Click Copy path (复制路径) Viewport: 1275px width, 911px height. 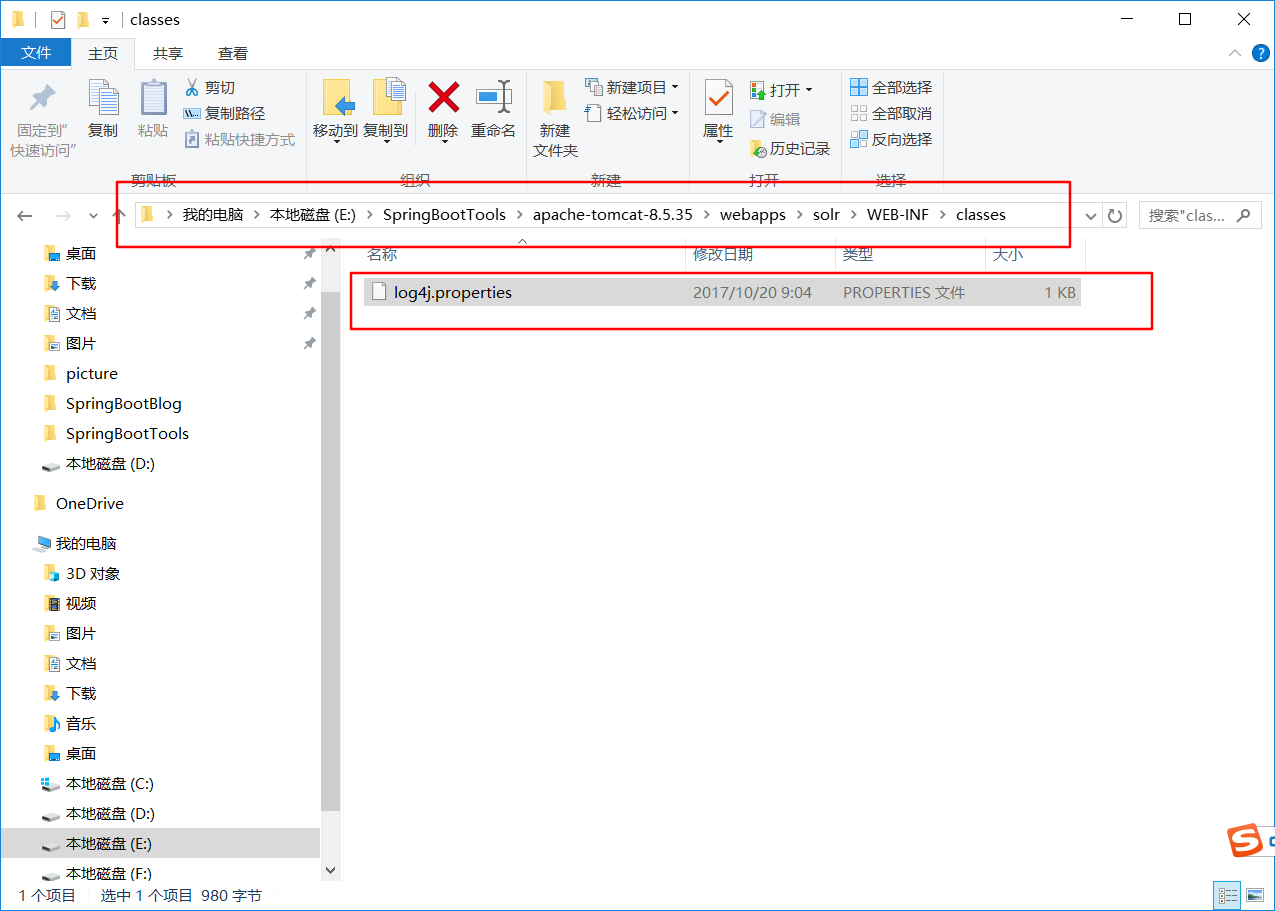tap(224, 114)
